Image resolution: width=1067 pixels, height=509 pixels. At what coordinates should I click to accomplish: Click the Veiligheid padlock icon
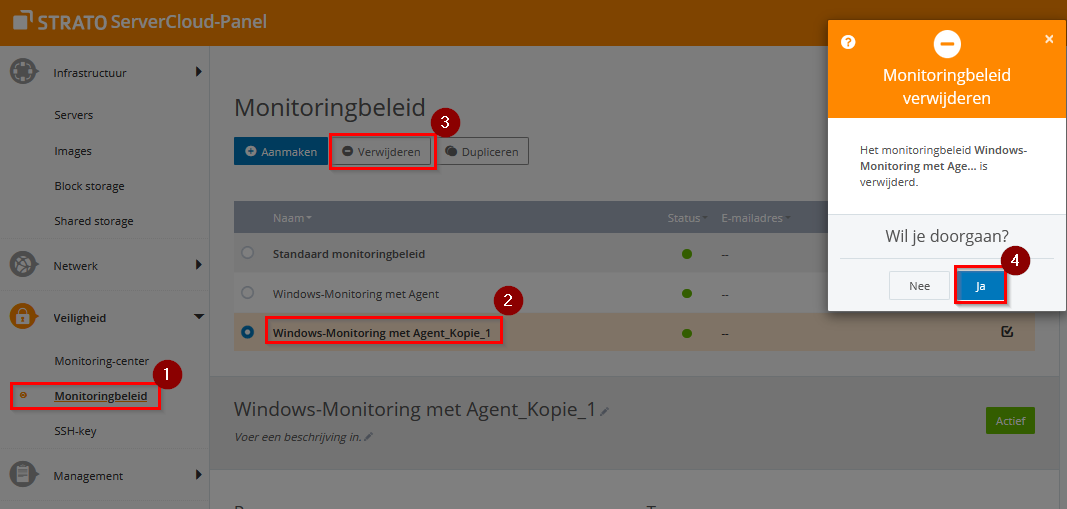[x=23, y=317]
